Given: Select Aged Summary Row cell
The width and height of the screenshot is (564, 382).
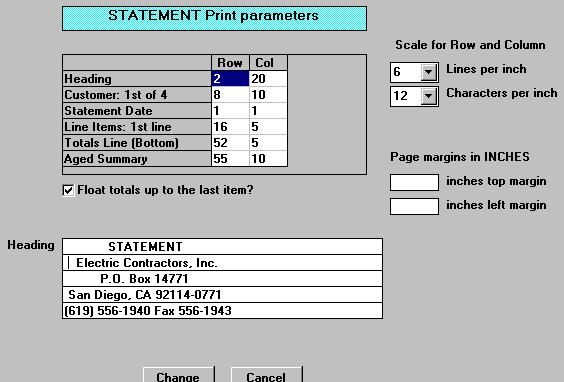Looking at the screenshot, I should tap(230, 159).
